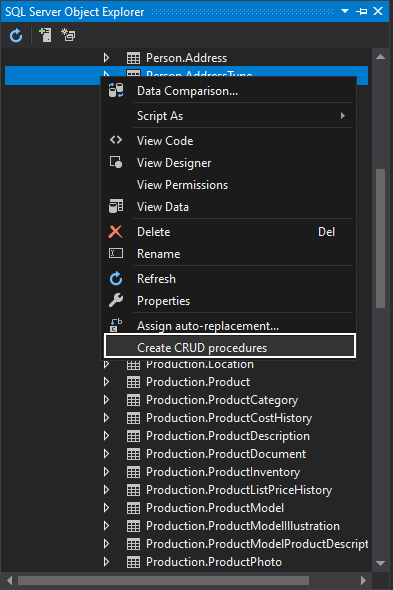Click the View Data table icon
This screenshot has height=590, width=393.
pos(116,206)
